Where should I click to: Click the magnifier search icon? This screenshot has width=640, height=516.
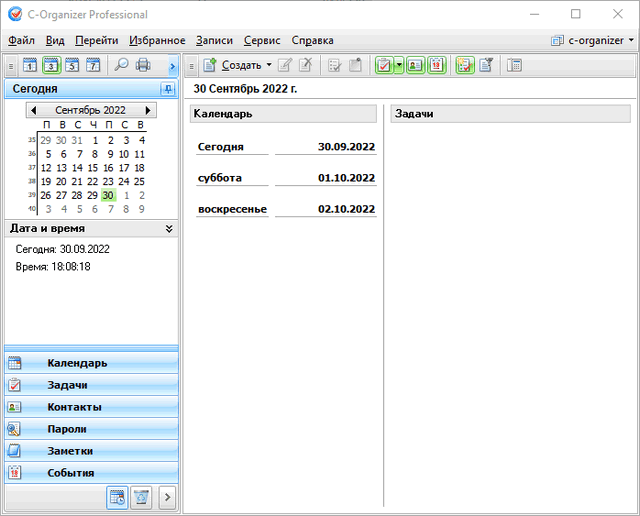(x=121, y=66)
